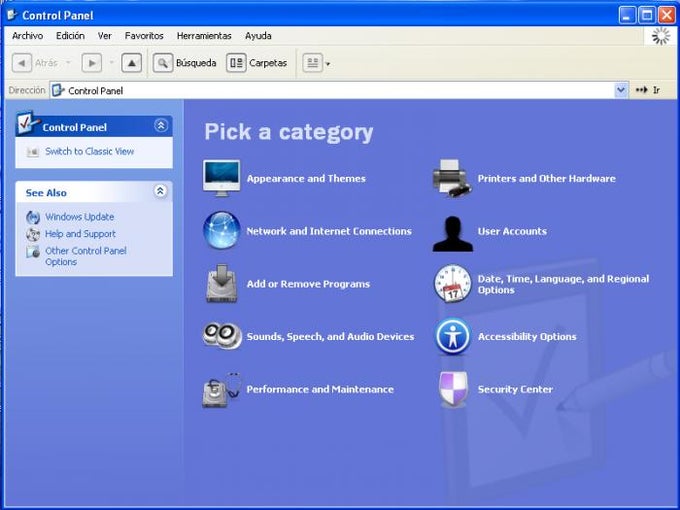Open the address bar dropdown

coord(621,90)
